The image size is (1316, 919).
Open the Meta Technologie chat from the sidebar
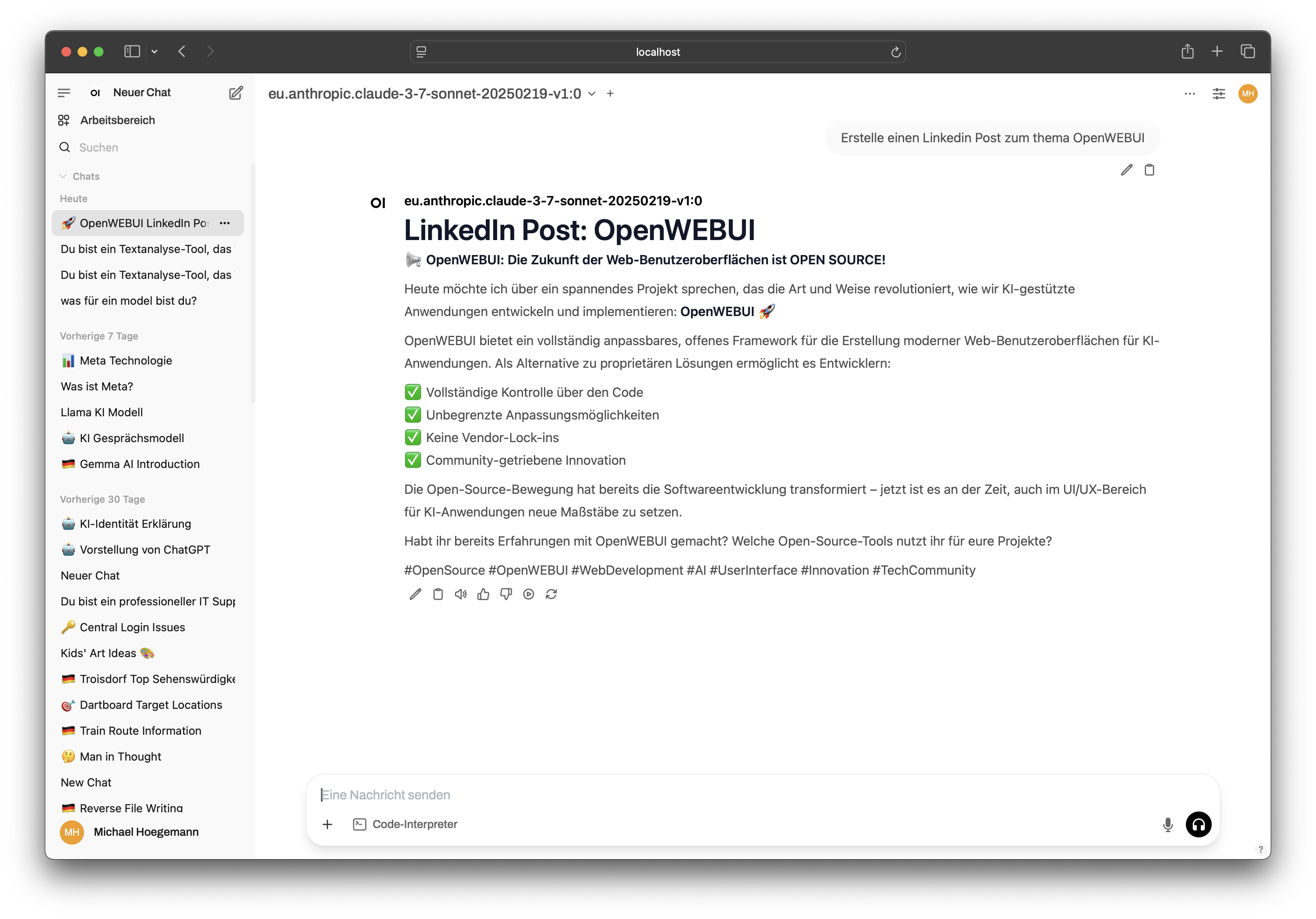[x=126, y=360]
